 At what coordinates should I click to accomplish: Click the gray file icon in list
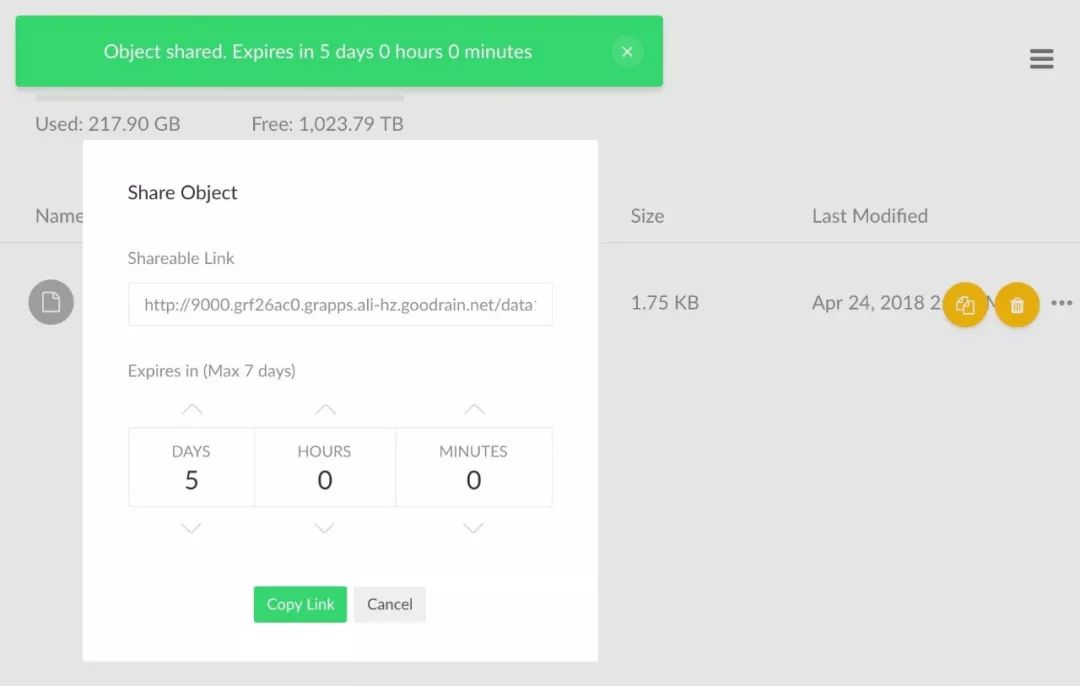51,302
